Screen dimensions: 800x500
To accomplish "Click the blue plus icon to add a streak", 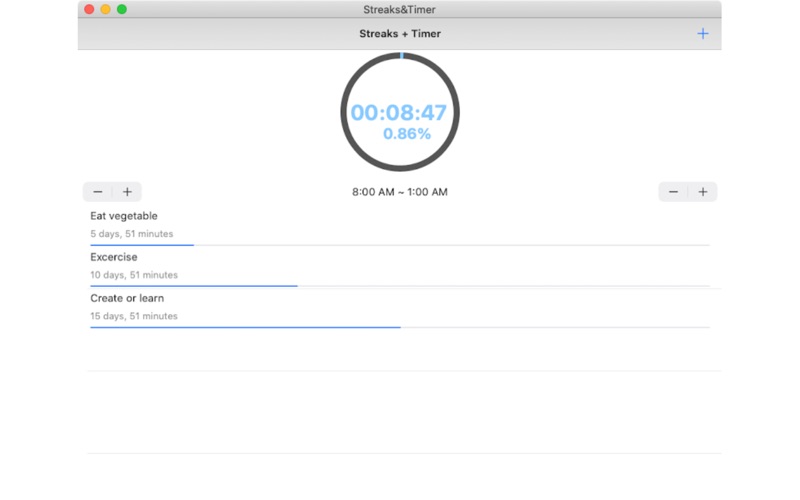I will click(x=703, y=34).
